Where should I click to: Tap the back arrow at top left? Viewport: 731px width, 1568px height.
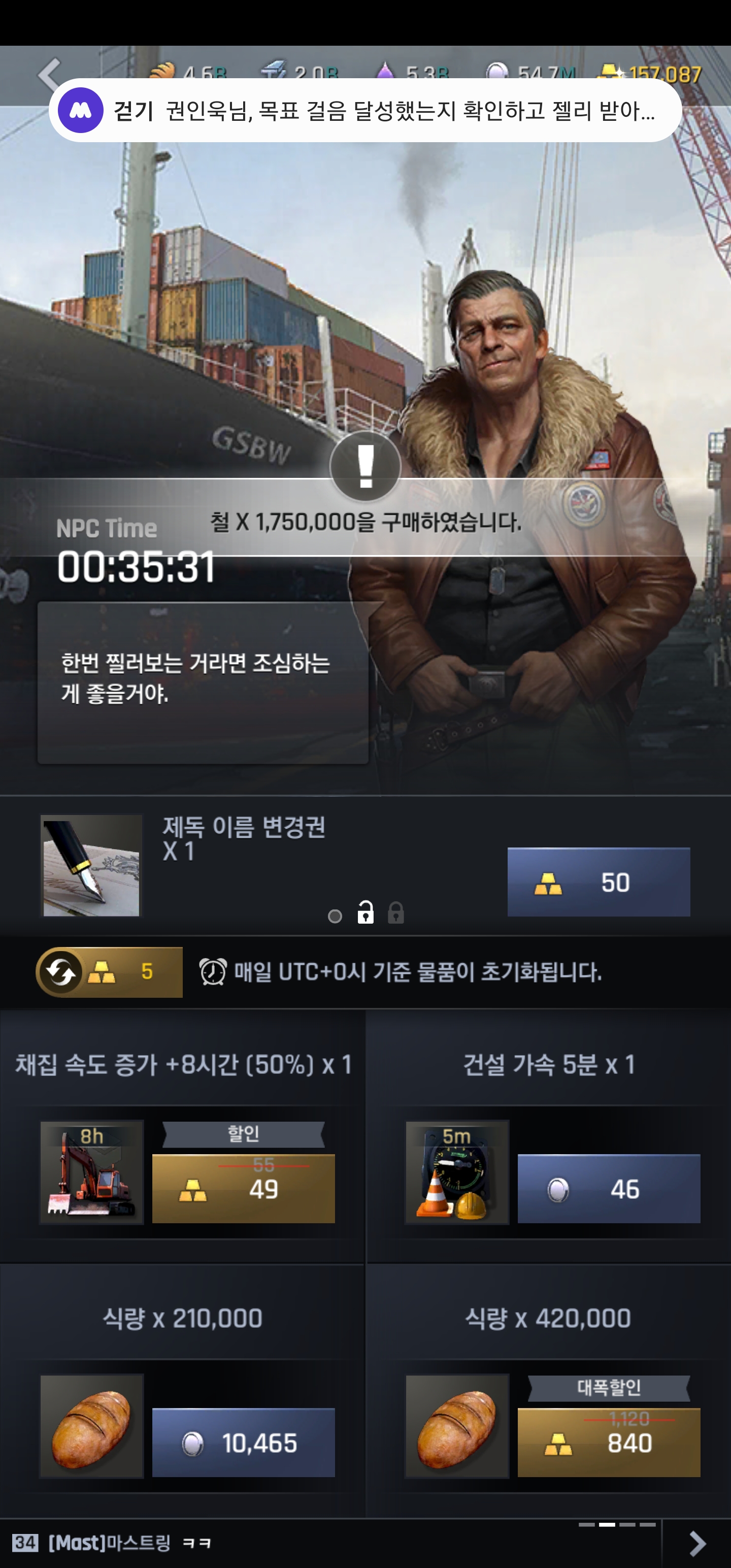[x=49, y=74]
